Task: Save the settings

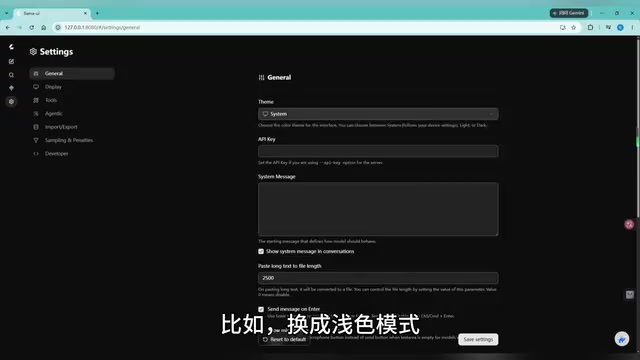Action: pos(478,340)
